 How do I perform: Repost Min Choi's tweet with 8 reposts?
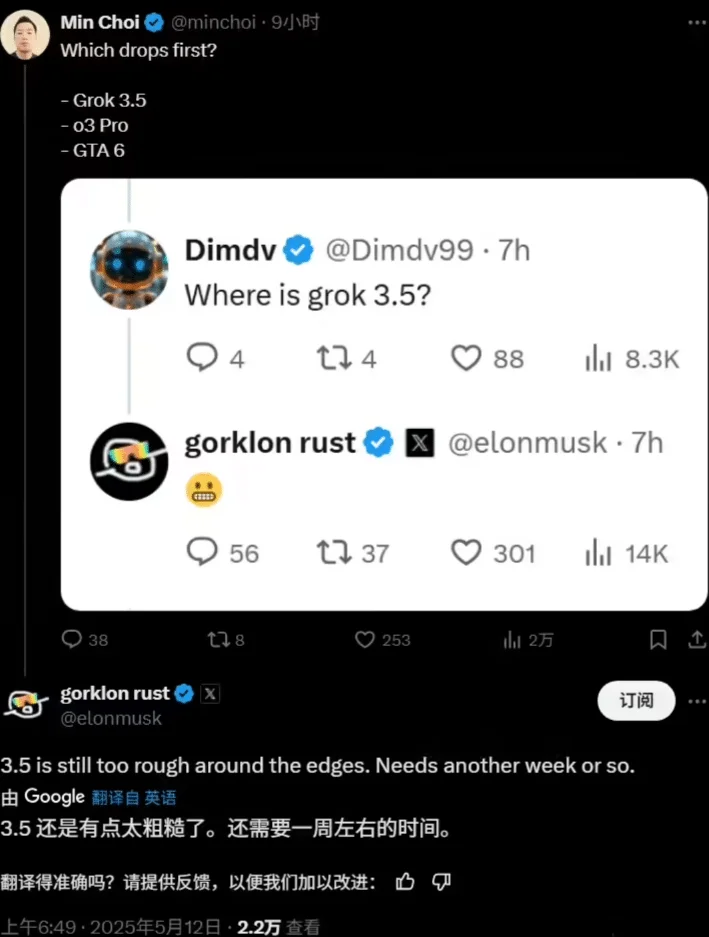pyautogui.click(x=216, y=640)
